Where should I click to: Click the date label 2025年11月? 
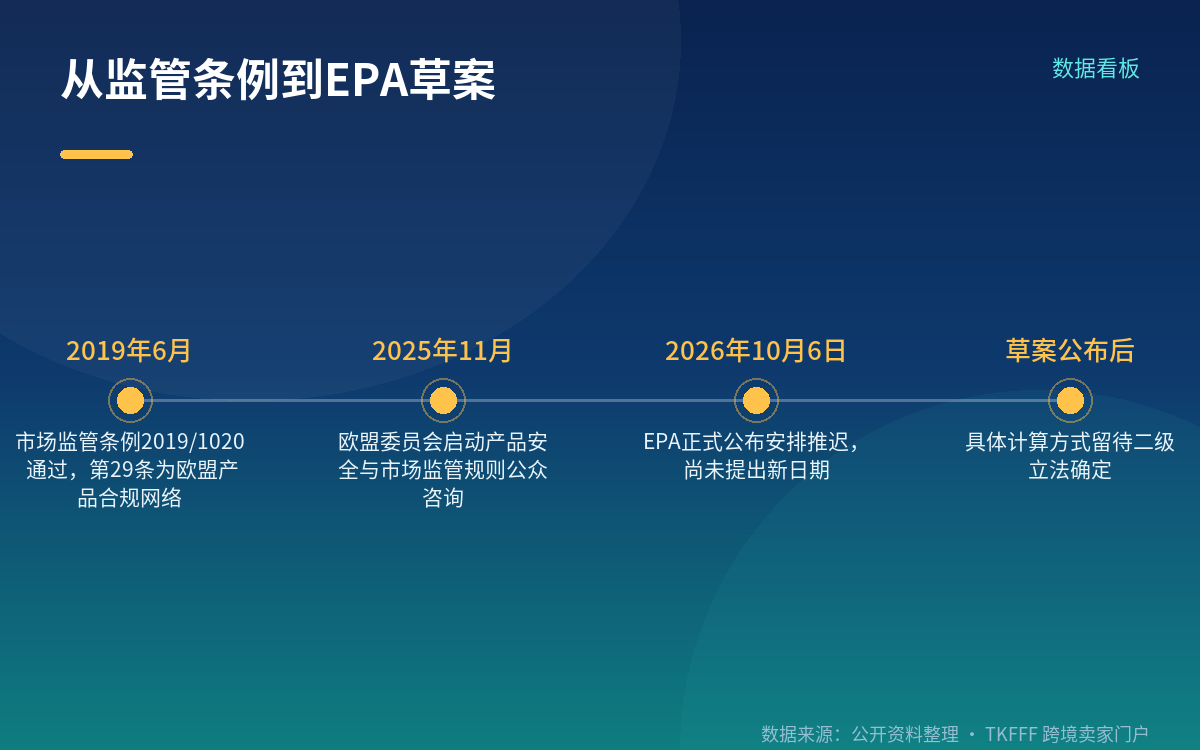coord(442,351)
